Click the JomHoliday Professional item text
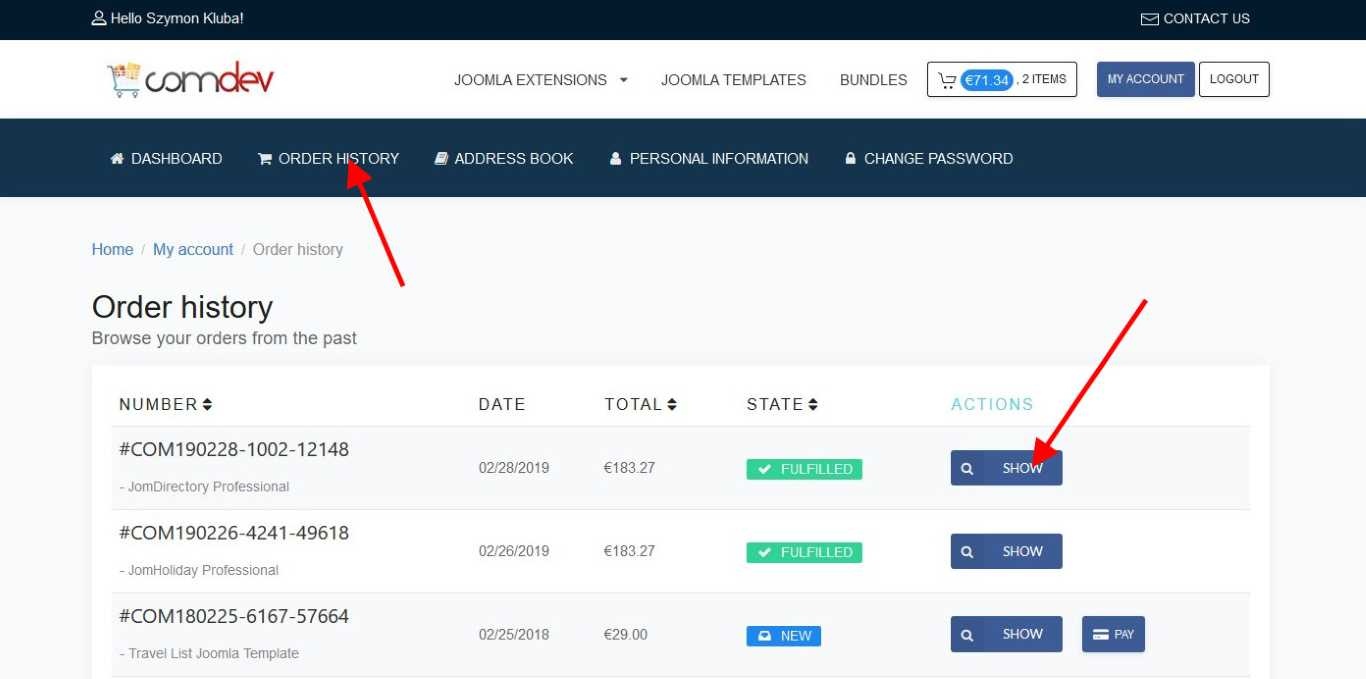1366x679 pixels. [200, 570]
